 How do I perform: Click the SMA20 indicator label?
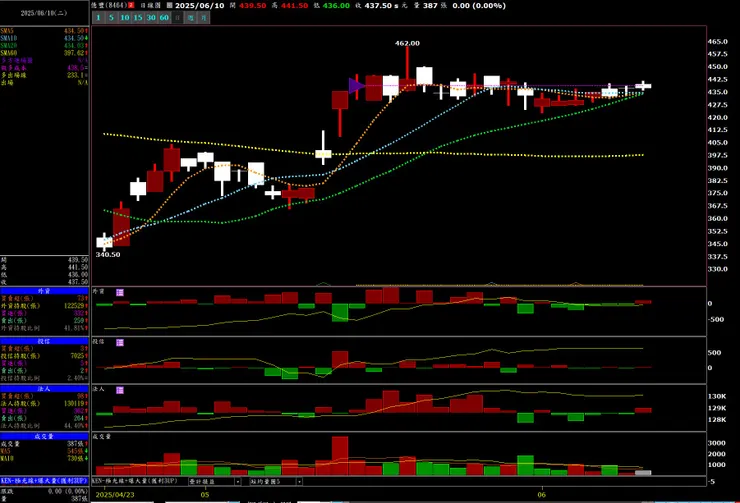click(8, 46)
